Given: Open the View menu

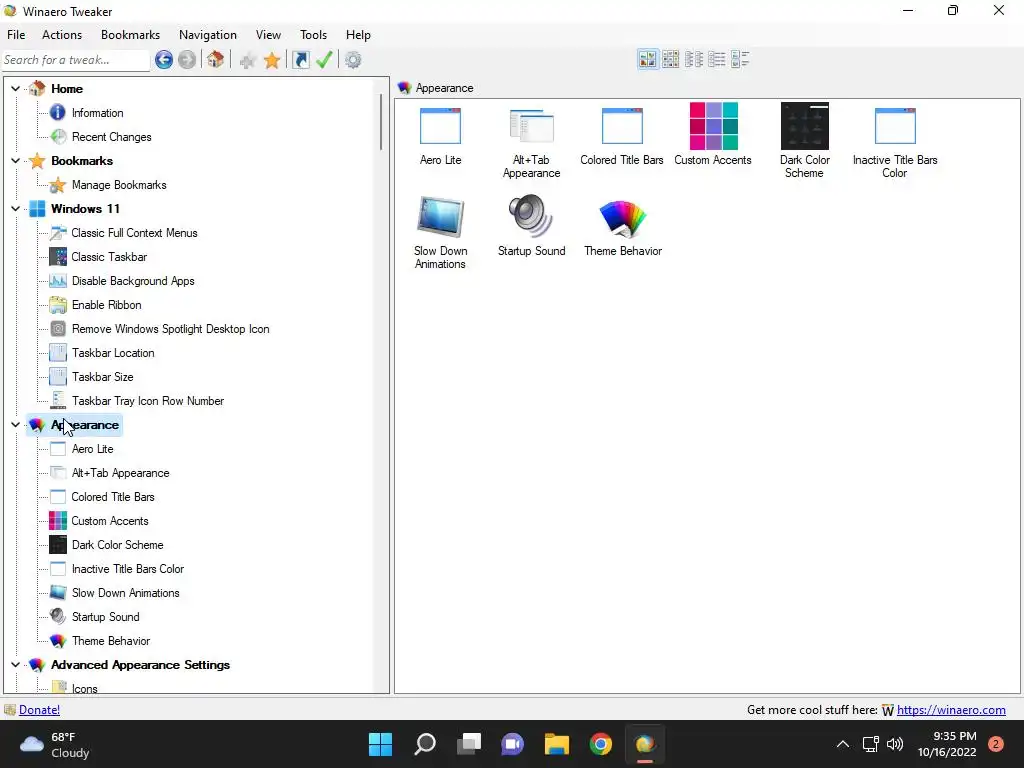Looking at the screenshot, I should pyautogui.click(x=268, y=35).
